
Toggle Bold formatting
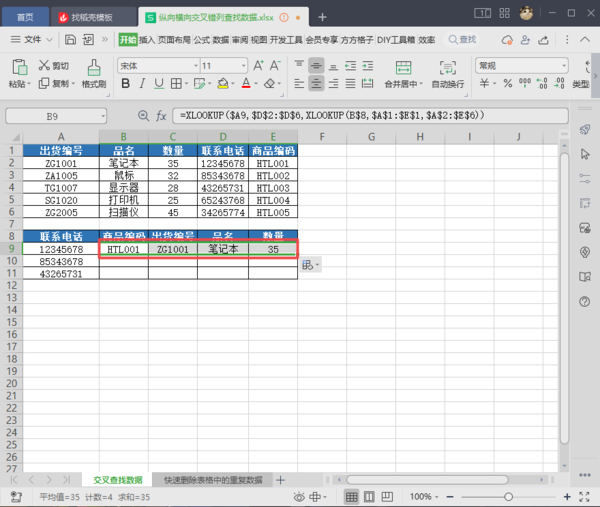(x=124, y=85)
